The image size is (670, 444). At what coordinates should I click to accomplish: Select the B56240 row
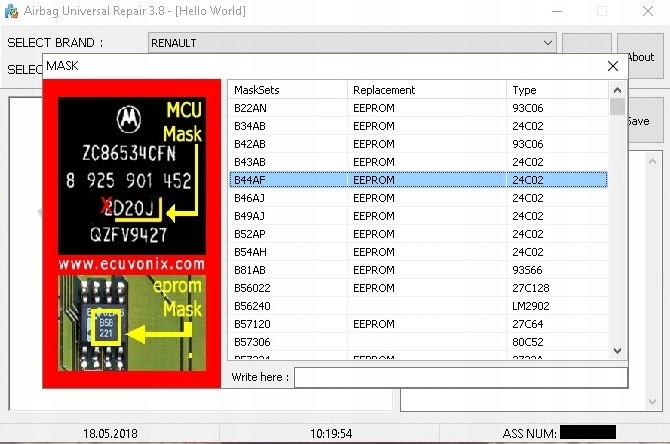[418, 306]
